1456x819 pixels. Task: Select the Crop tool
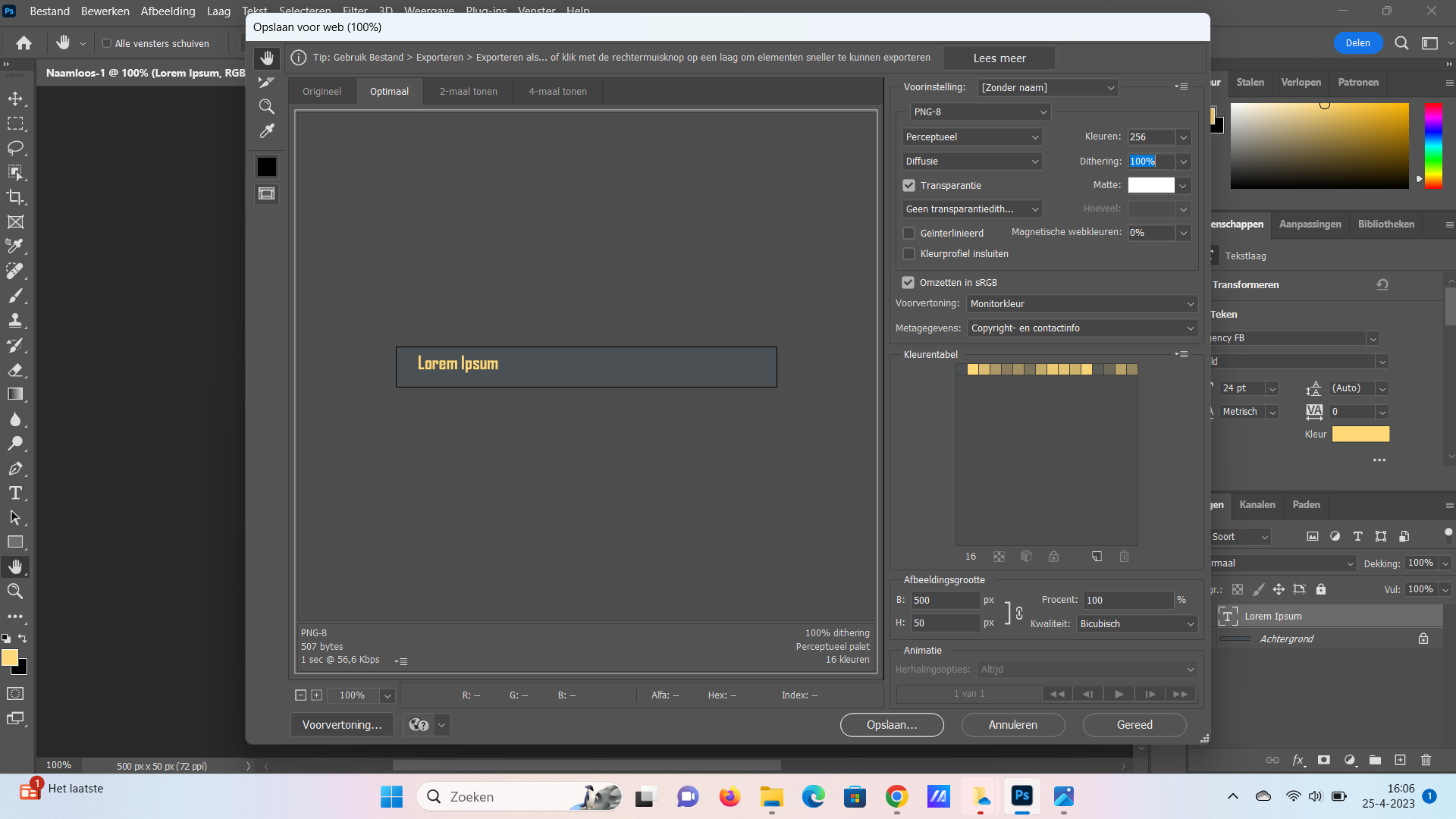pos(15,197)
